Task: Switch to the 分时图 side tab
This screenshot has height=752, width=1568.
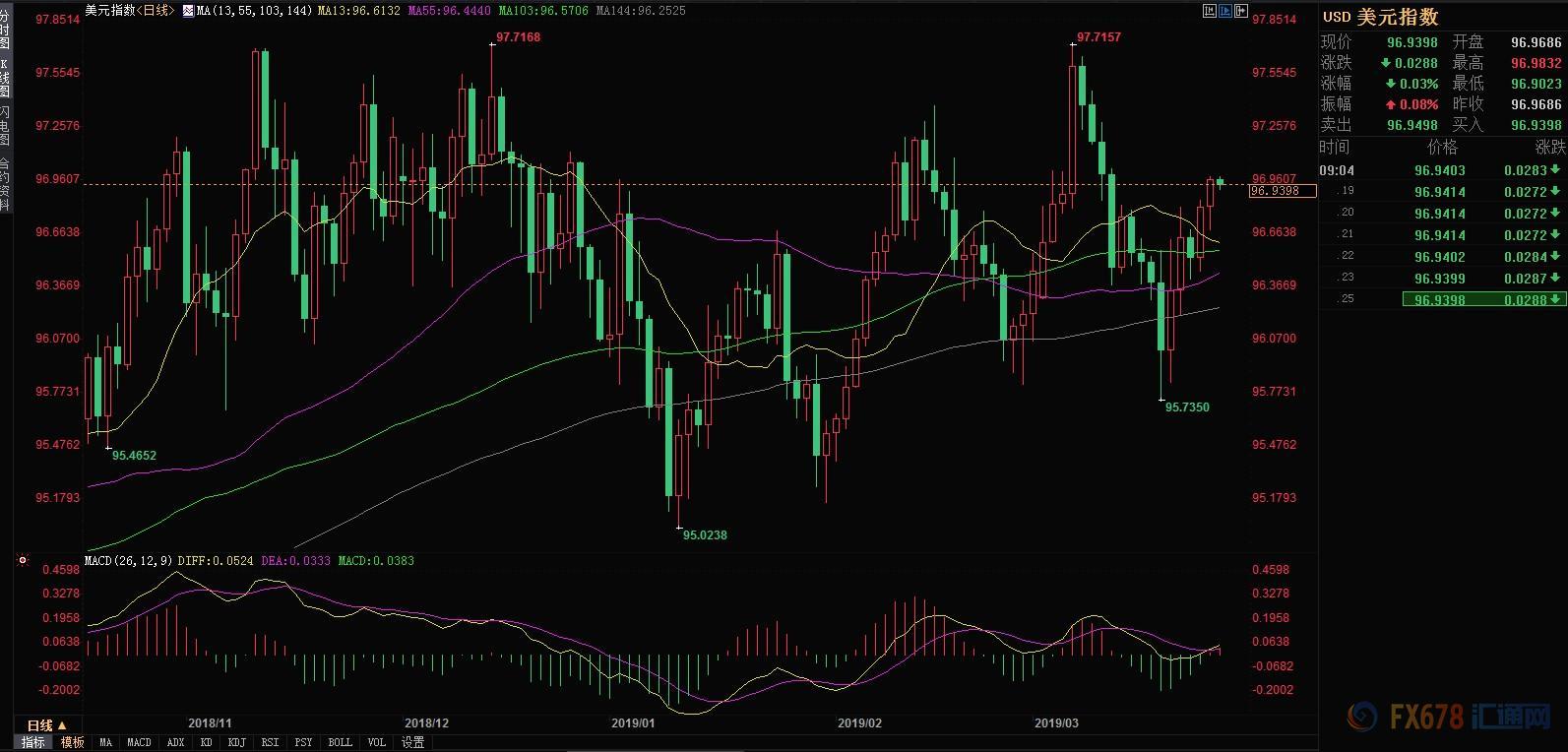Action: [5, 27]
